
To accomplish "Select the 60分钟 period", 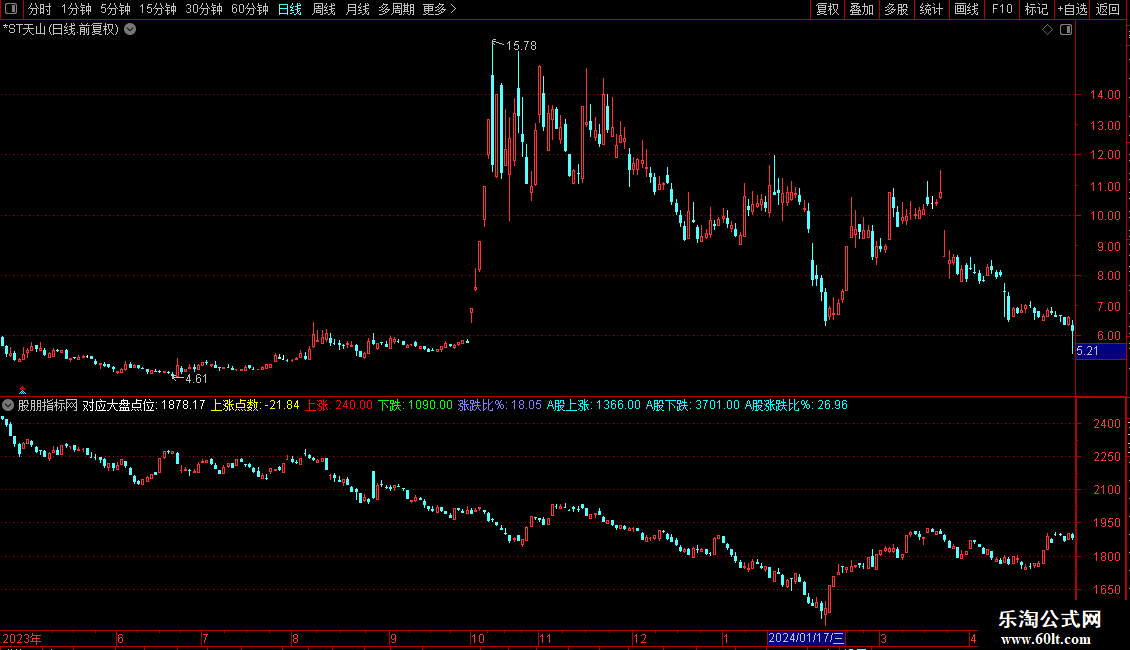I will click(250, 9).
